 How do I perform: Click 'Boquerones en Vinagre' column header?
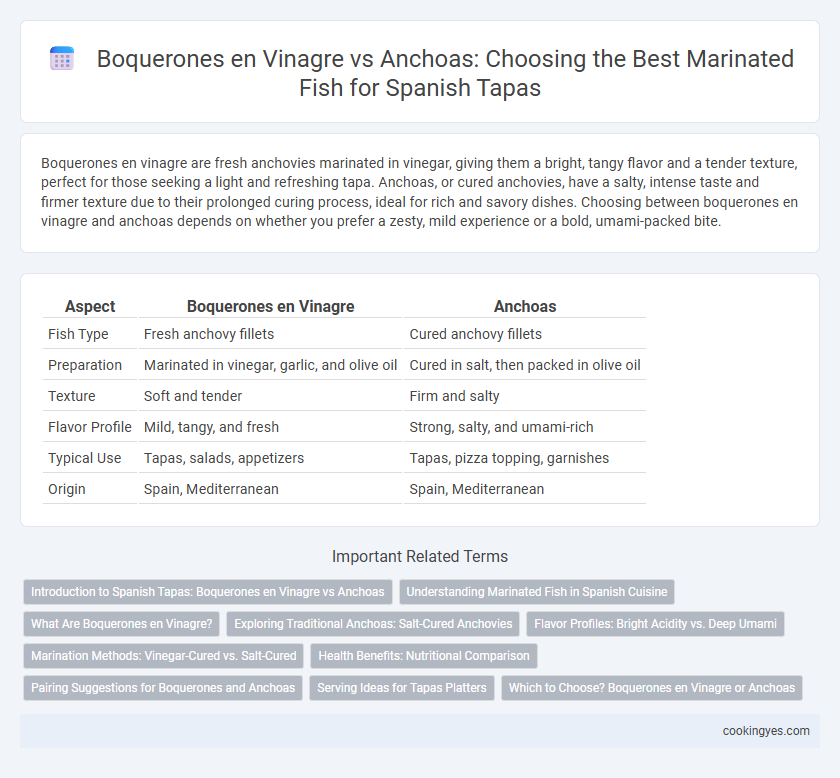(x=271, y=306)
